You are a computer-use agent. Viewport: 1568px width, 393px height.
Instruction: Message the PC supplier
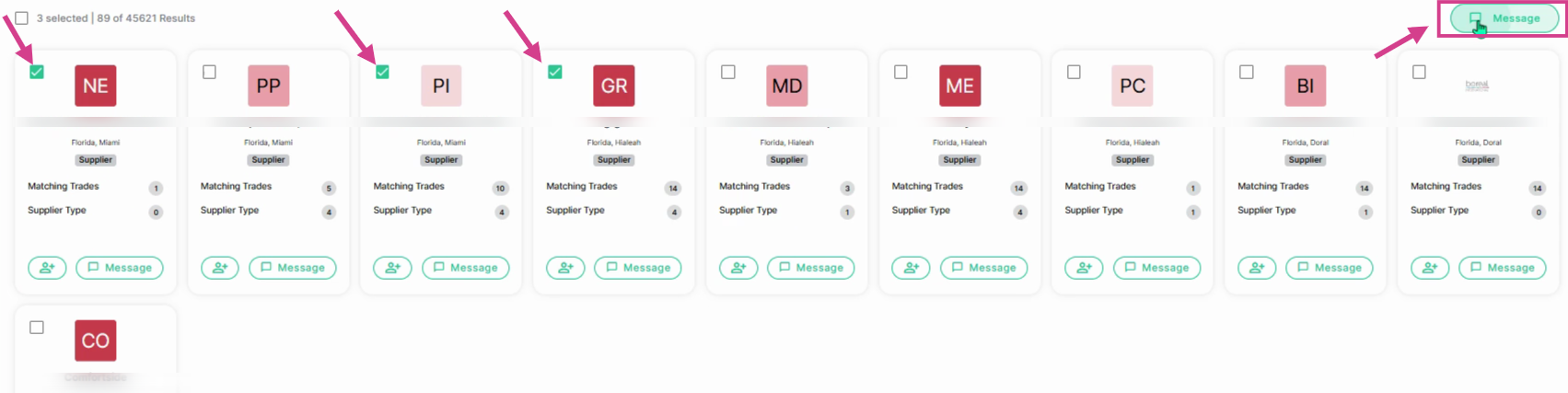click(x=1156, y=268)
